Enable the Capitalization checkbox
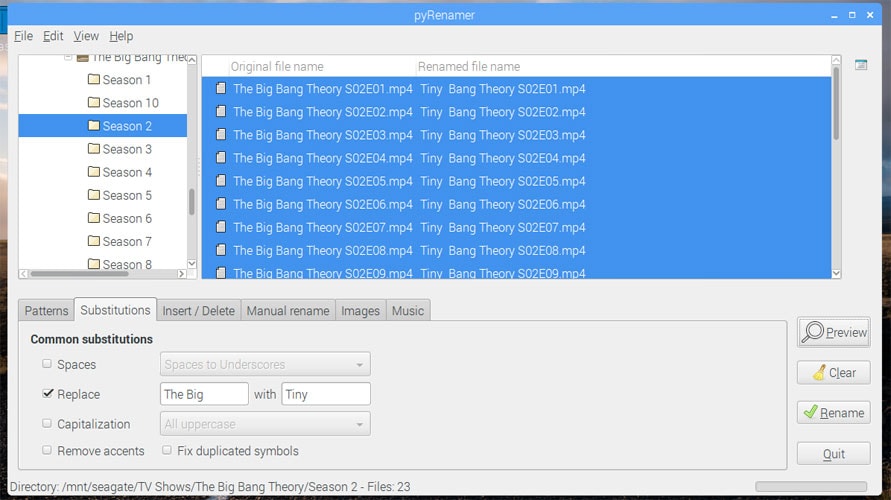This screenshot has width=891, height=500. (x=47, y=423)
